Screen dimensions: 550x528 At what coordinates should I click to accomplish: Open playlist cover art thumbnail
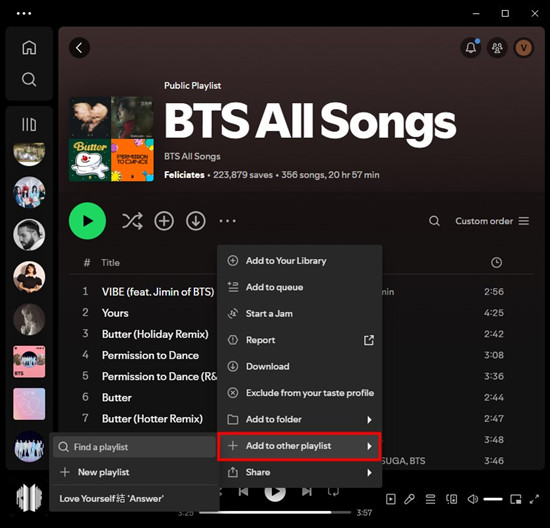pyautogui.click(x=111, y=139)
